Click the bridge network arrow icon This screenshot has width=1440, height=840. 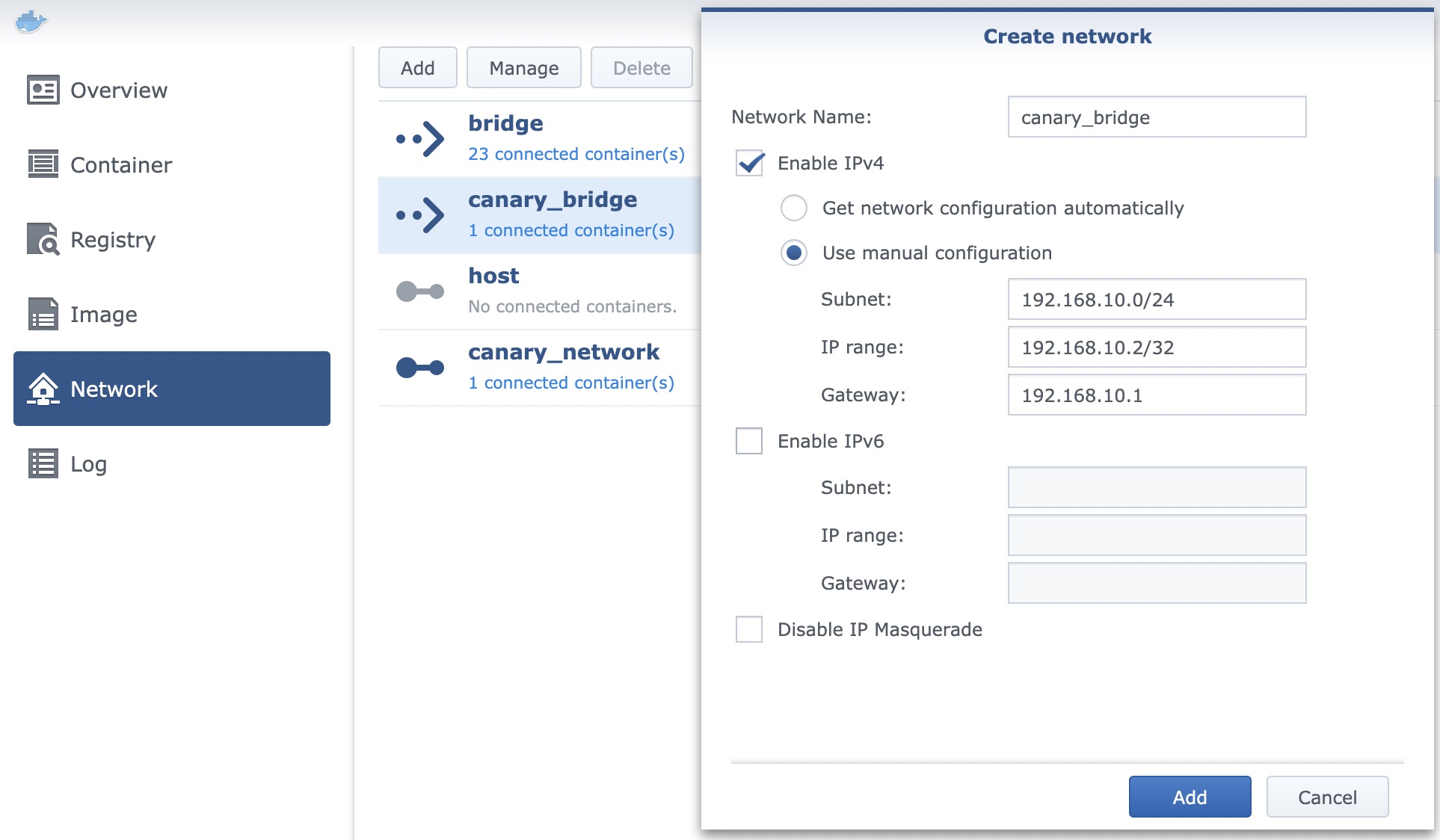(x=420, y=139)
